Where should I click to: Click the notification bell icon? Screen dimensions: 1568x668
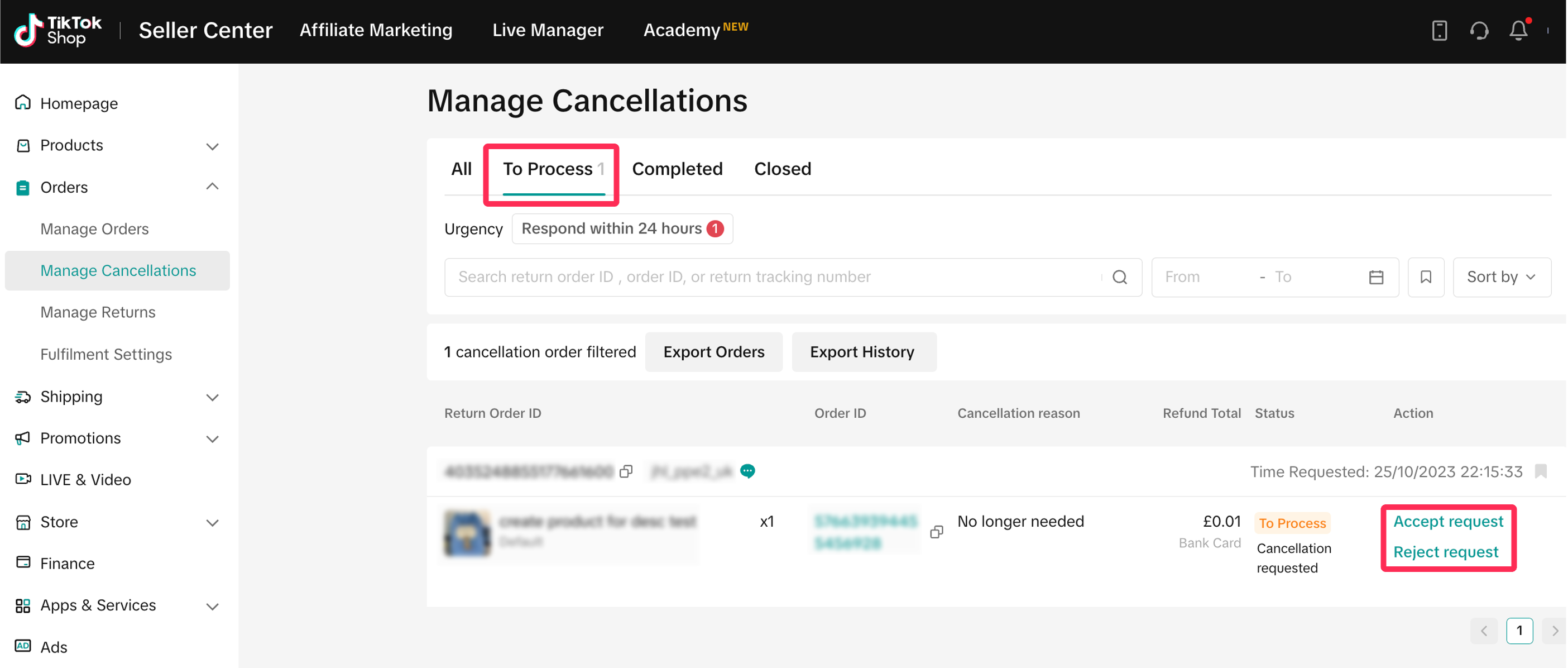coord(1518,30)
